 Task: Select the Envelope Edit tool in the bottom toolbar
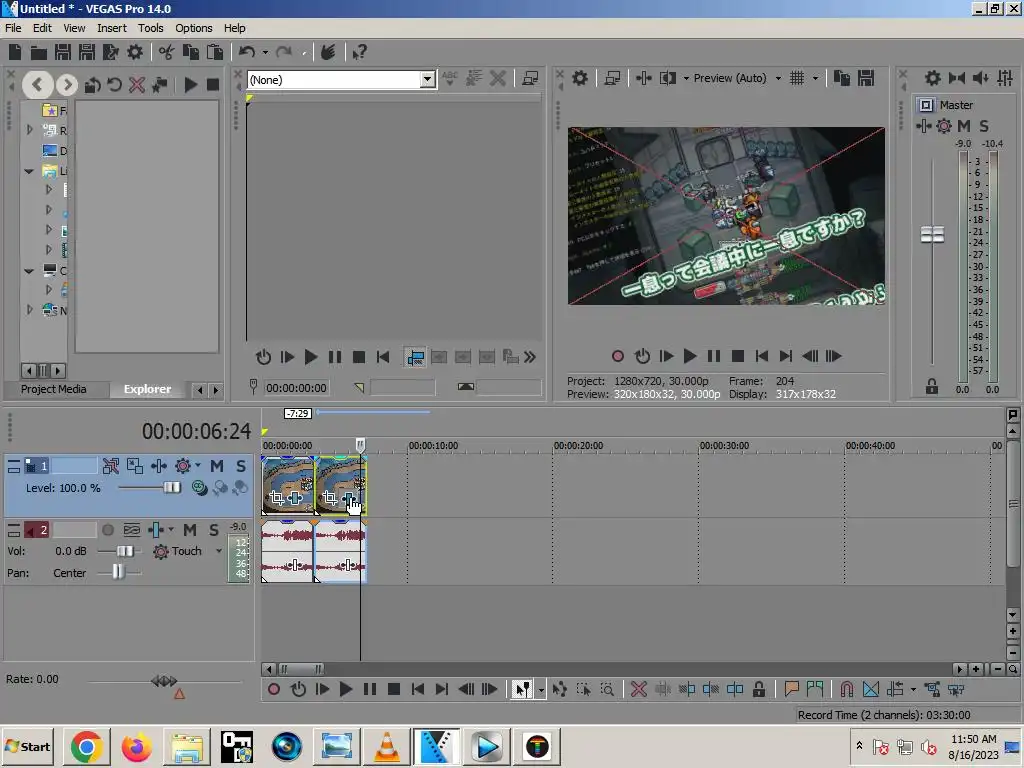point(560,689)
